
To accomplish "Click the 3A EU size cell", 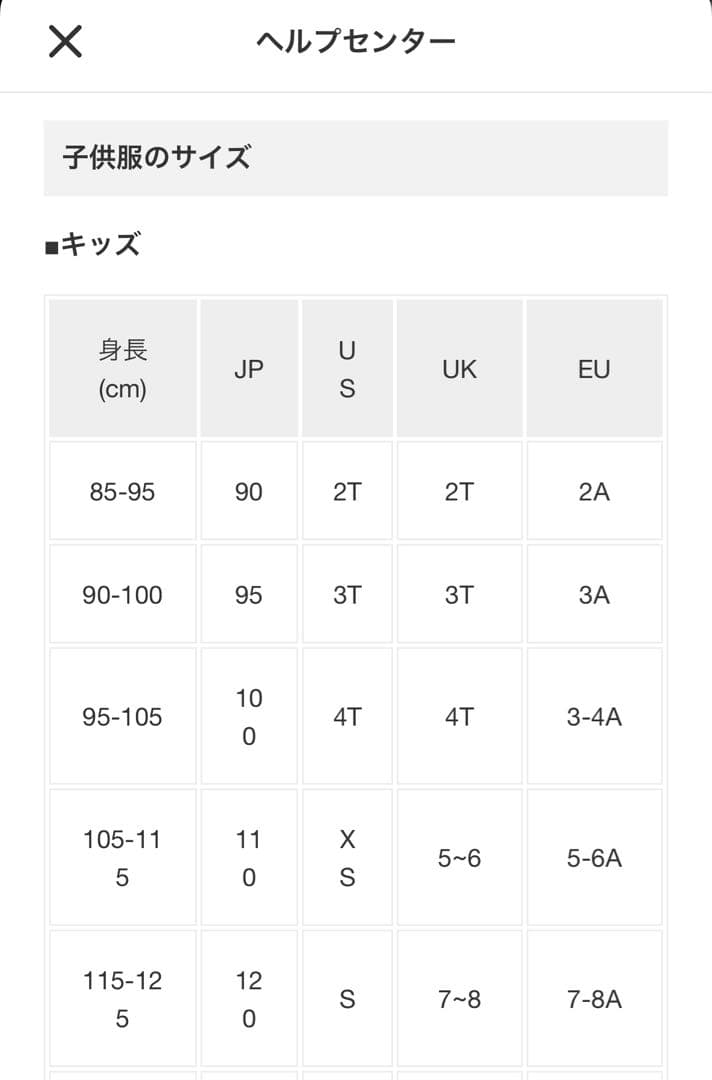I will [x=594, y=595].
